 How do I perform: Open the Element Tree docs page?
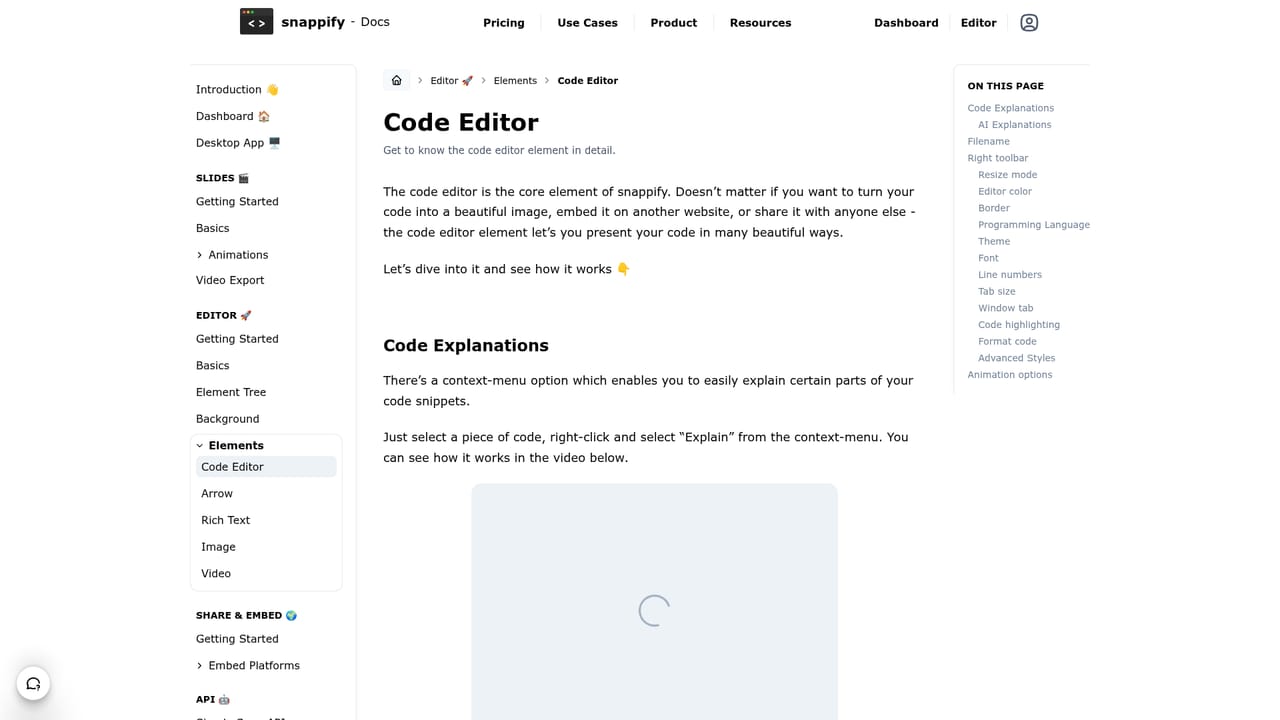[231, 393]
